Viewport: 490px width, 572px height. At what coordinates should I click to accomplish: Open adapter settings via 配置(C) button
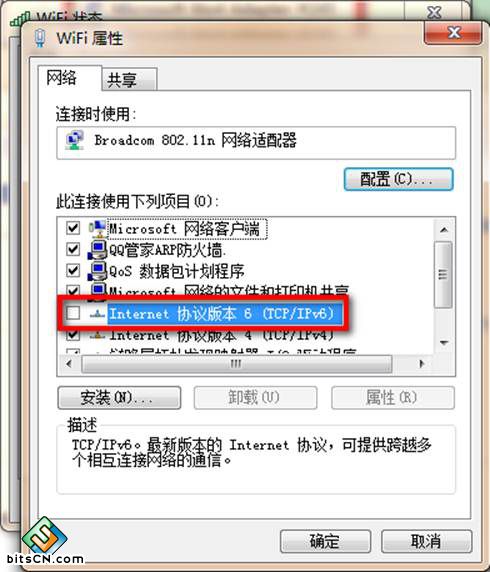pos(398,179)
